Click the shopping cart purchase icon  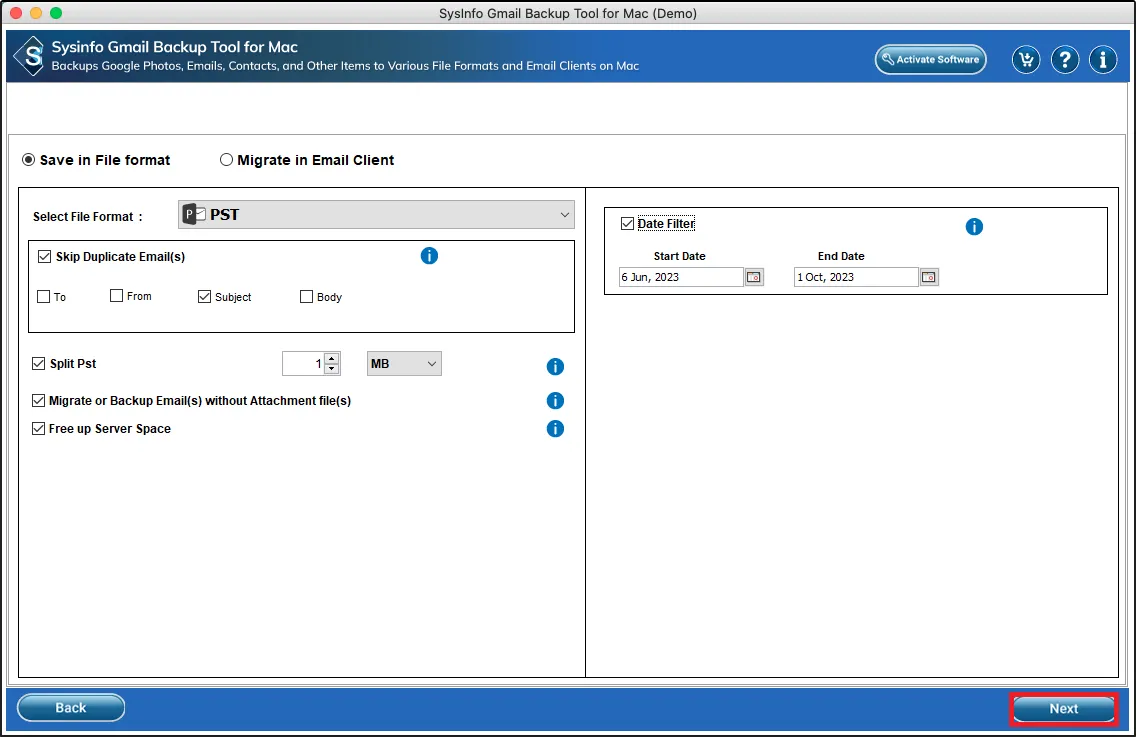coord(1026,60)
